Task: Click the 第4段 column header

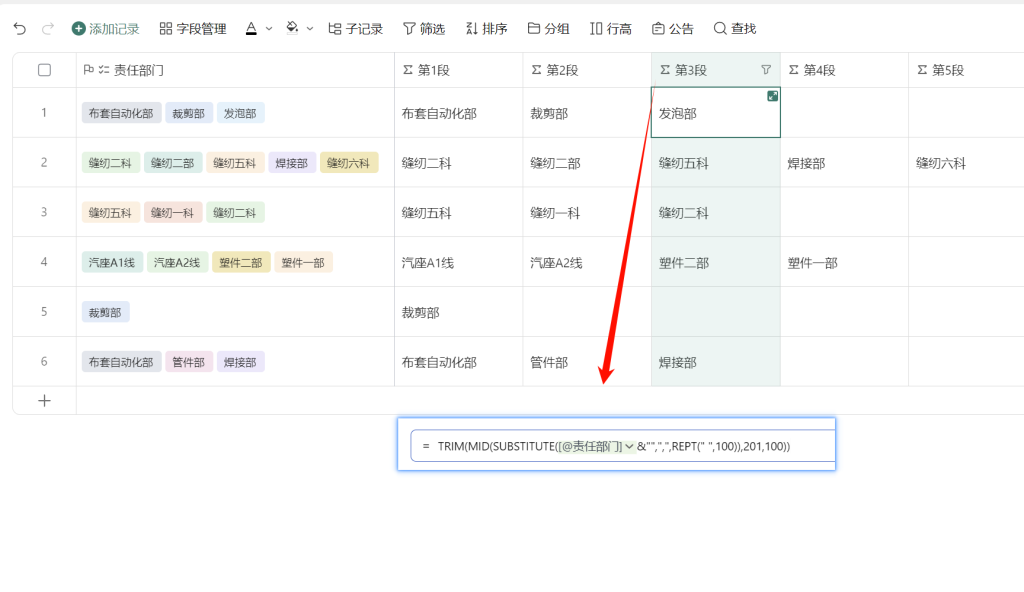Action: (844, 70)
